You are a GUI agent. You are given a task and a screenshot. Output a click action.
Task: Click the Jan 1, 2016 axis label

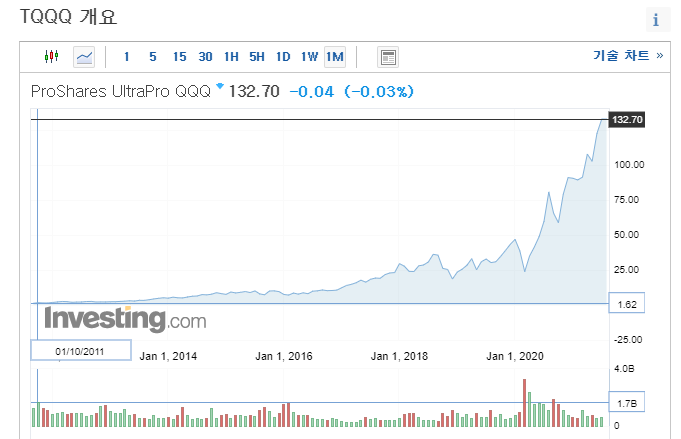(284, 356)
